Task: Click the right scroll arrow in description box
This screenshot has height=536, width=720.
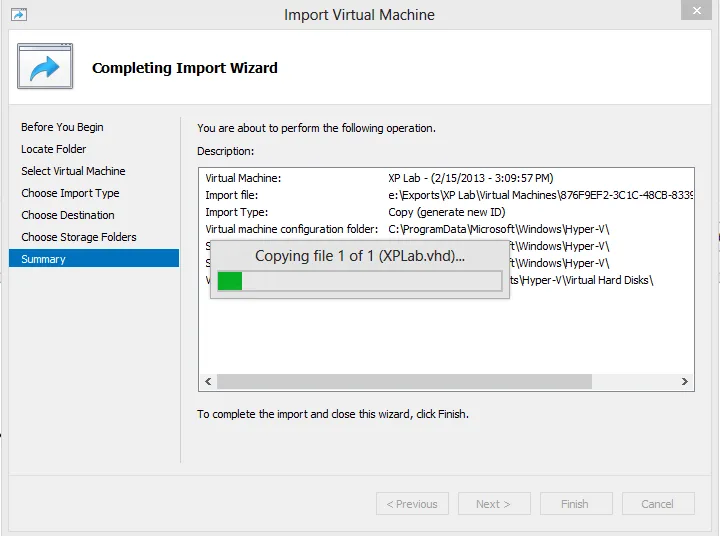Action: (x=685, y=381)
